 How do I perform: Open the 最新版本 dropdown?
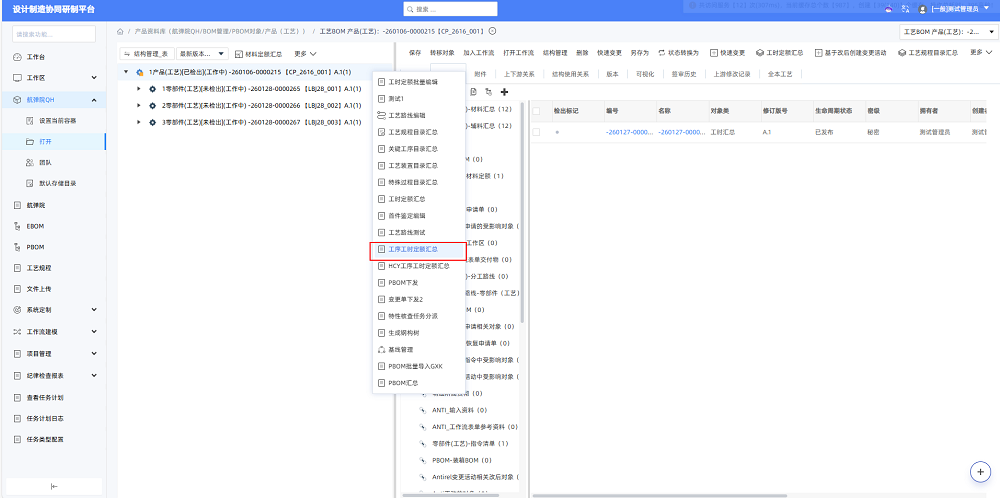tap(202, 54)
